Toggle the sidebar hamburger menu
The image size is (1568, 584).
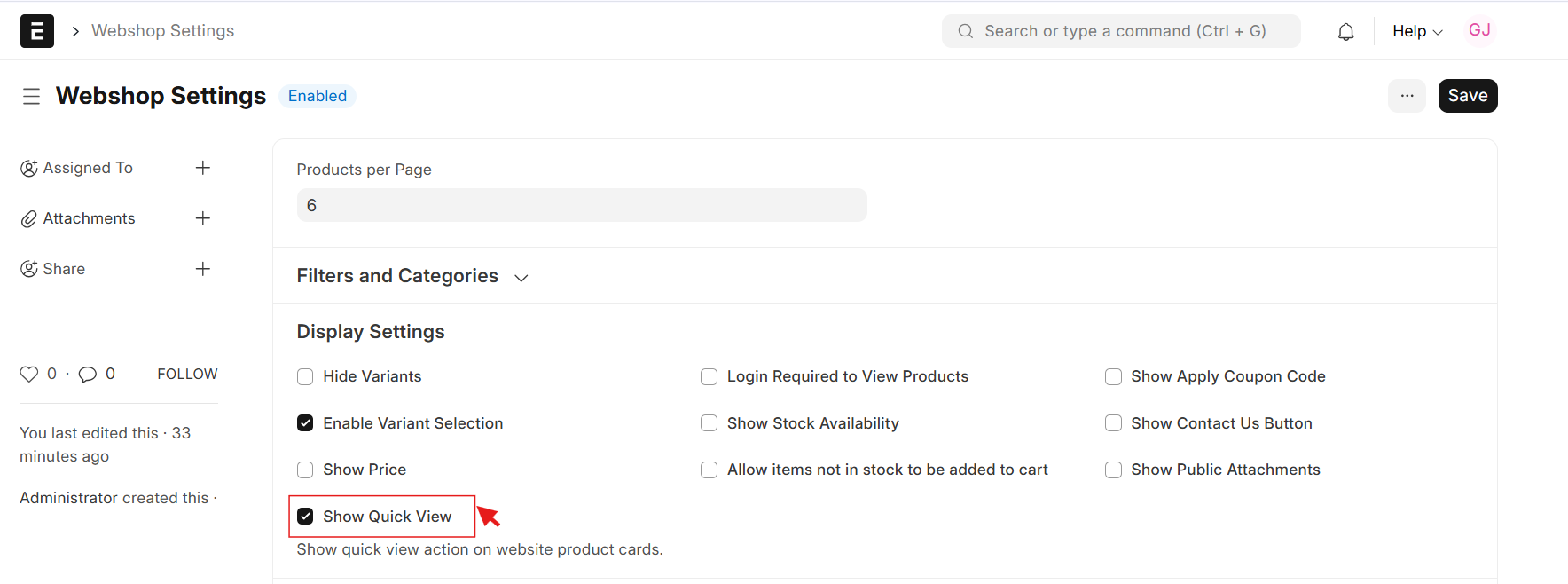31,96
